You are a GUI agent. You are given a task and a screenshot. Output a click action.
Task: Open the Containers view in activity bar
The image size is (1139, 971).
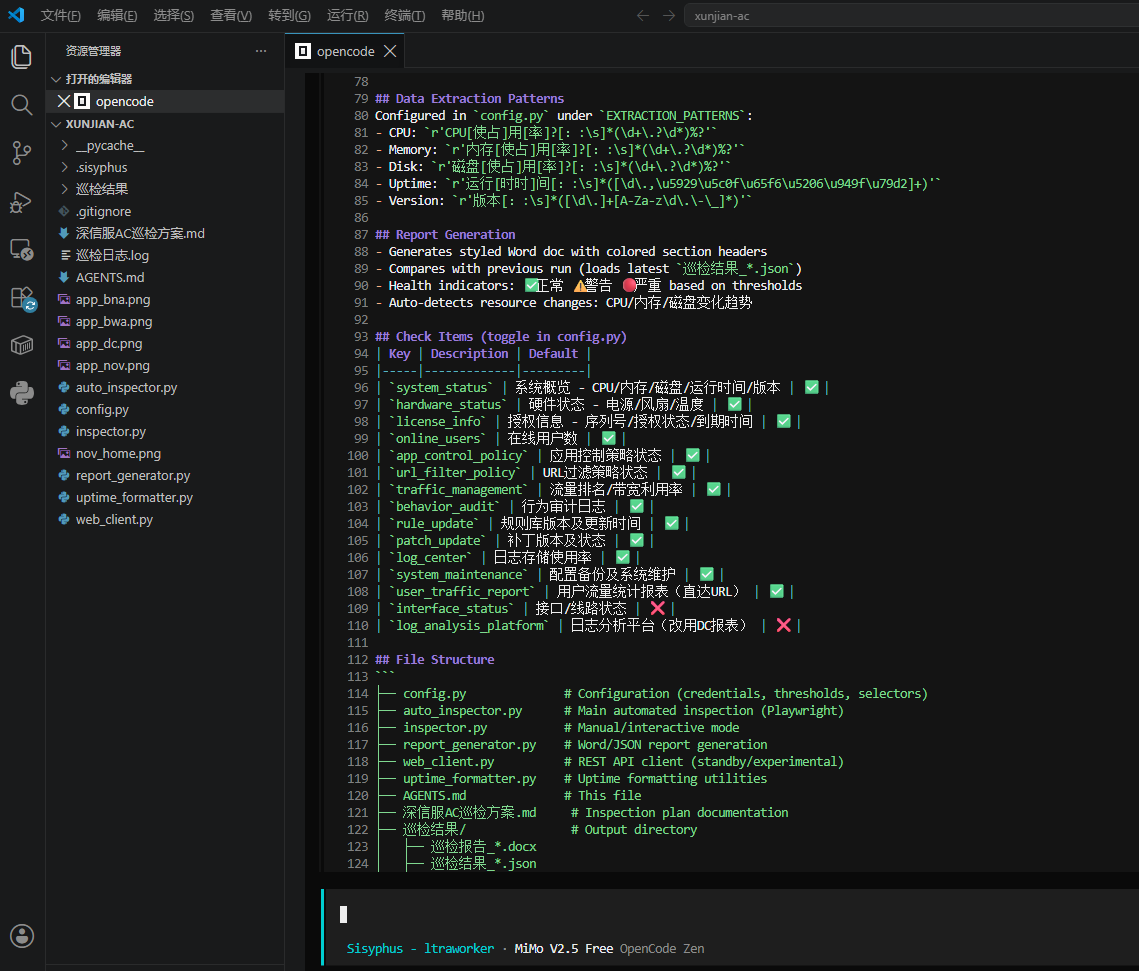click(x=22, y=345)
